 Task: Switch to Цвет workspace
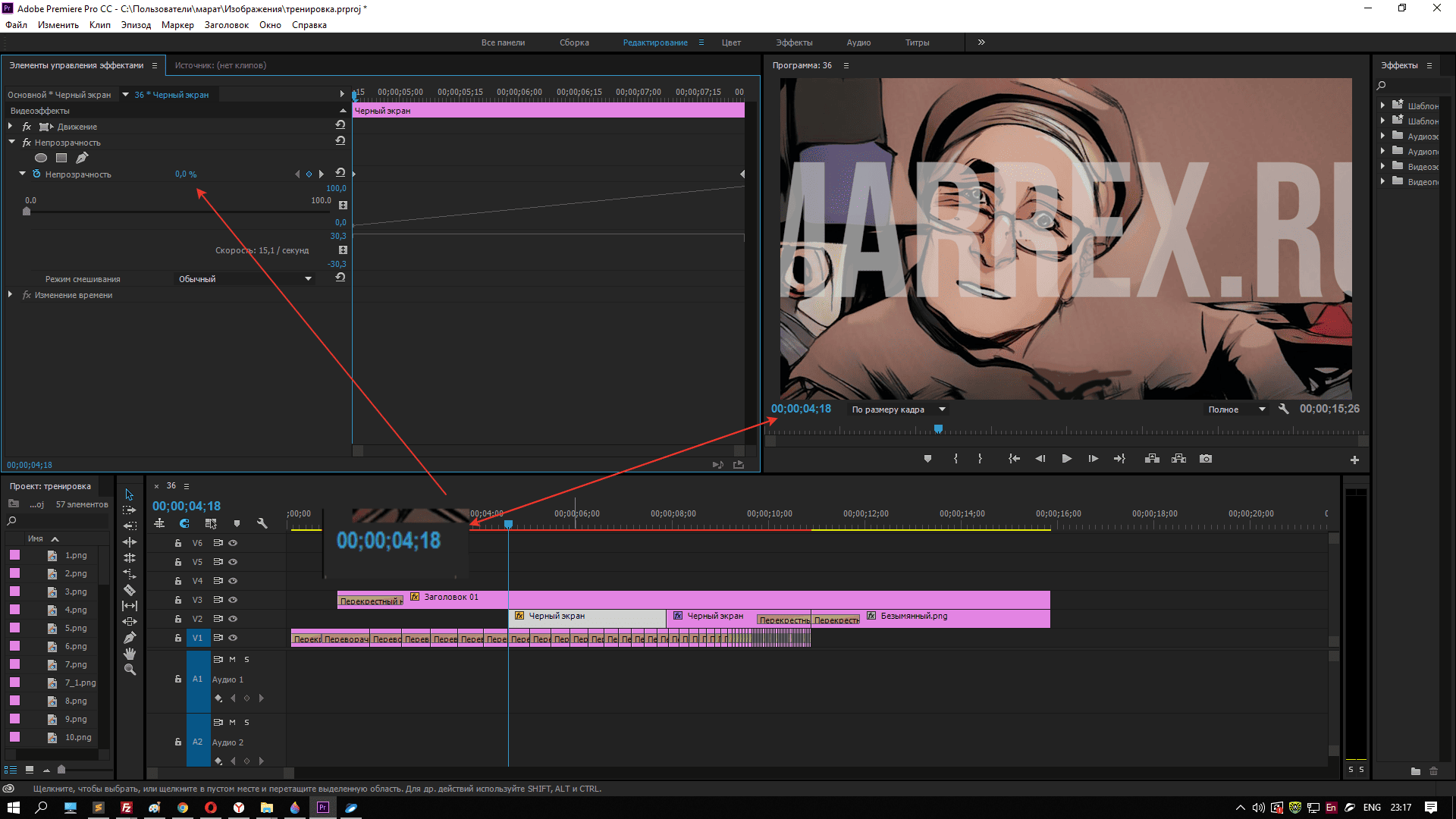[731, 42]
